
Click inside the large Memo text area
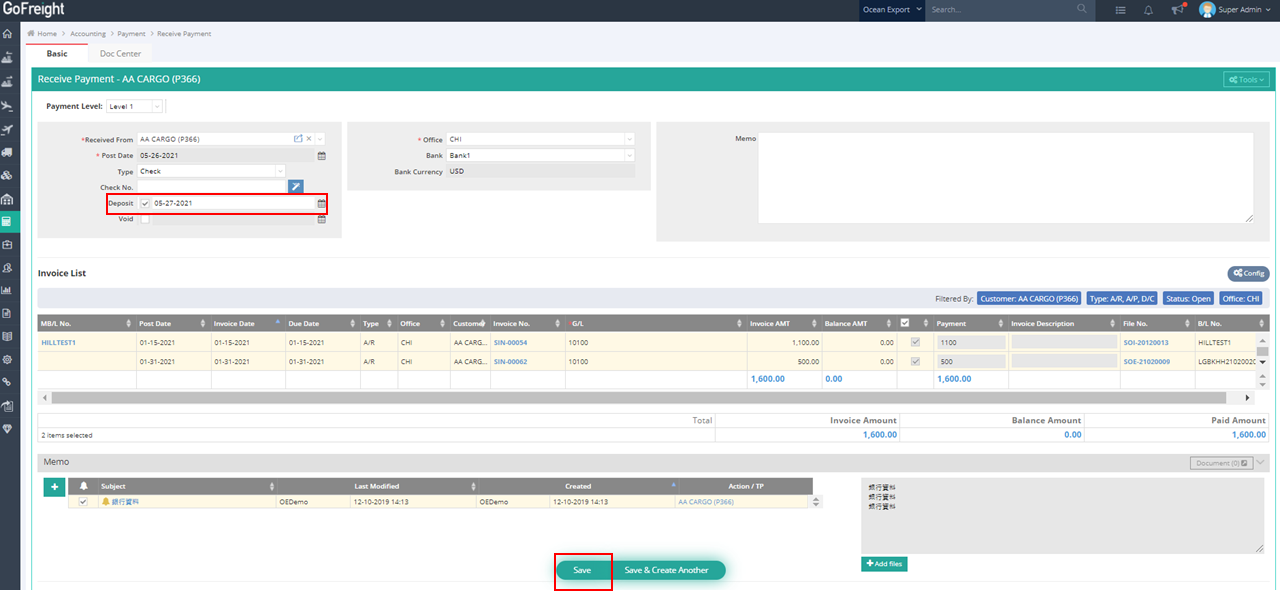pyautogui.click(x=1005, y=177)
